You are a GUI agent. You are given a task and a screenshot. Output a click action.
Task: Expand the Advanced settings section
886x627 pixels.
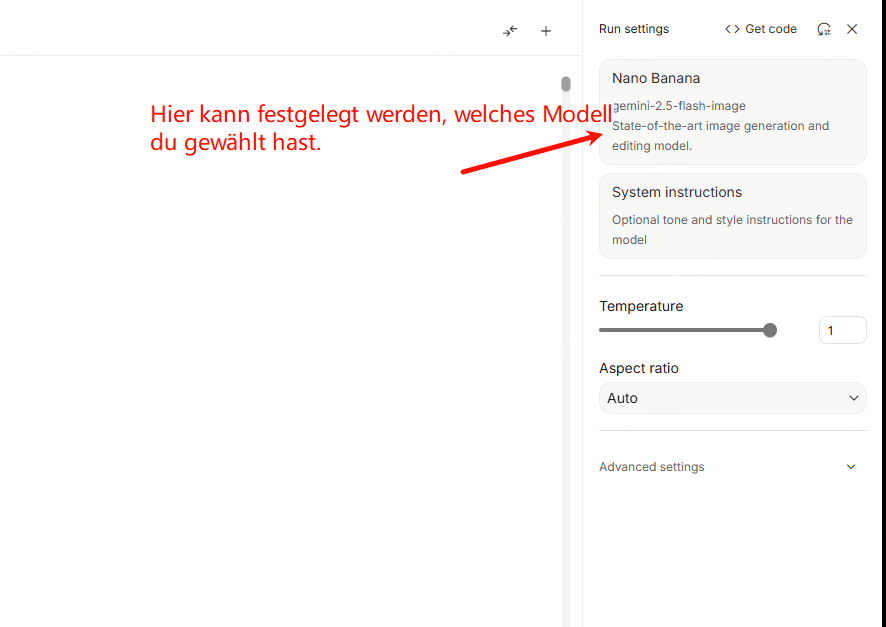[652, 467]
